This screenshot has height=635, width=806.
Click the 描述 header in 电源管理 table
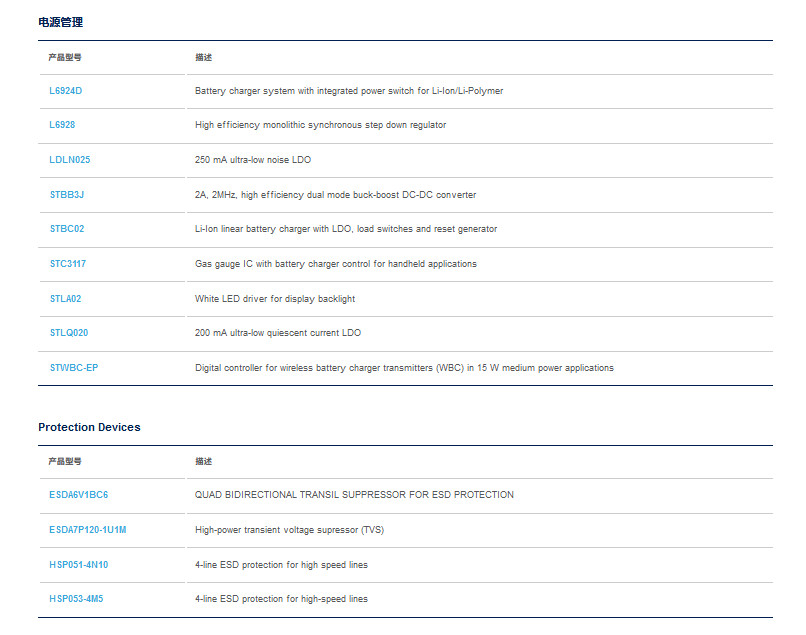click(x=204, y=58)
